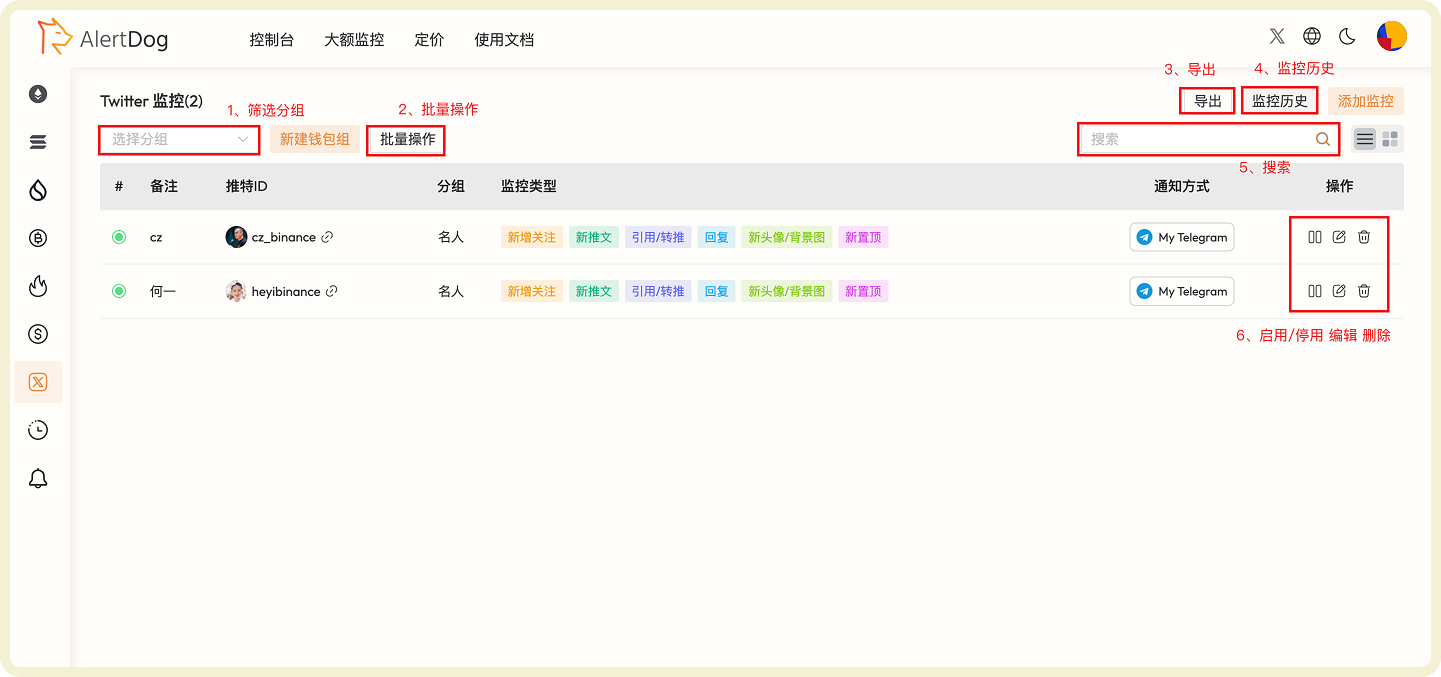Click 新推文 tag in cz row

click(x=594, y=237)
